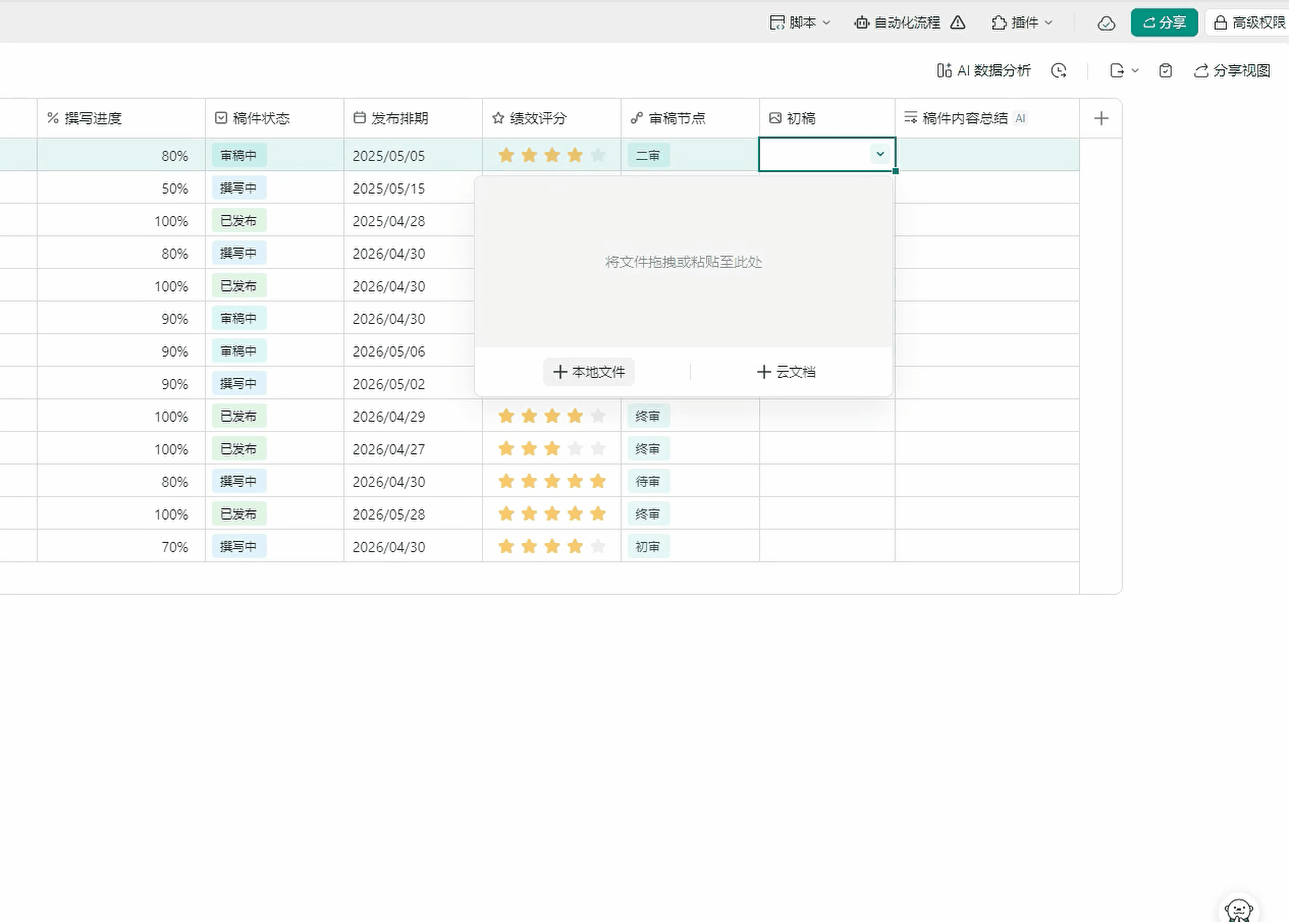Expand the 插件 plugin dropdown
The height and width of the screenshot is (922, 1289).
click(1021, 21)
